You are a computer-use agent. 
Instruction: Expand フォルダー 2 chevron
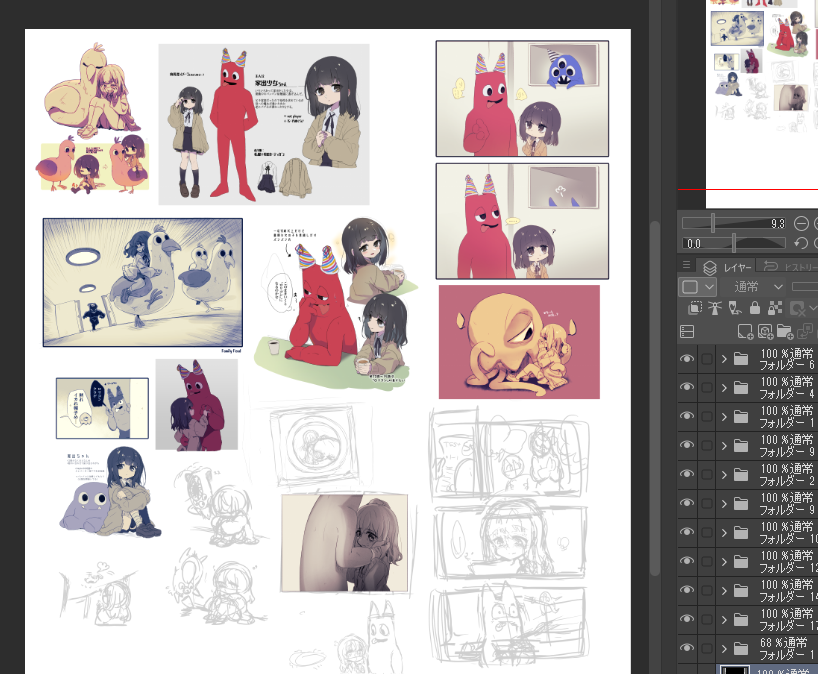pyautogui.click(x=724, y=475)
